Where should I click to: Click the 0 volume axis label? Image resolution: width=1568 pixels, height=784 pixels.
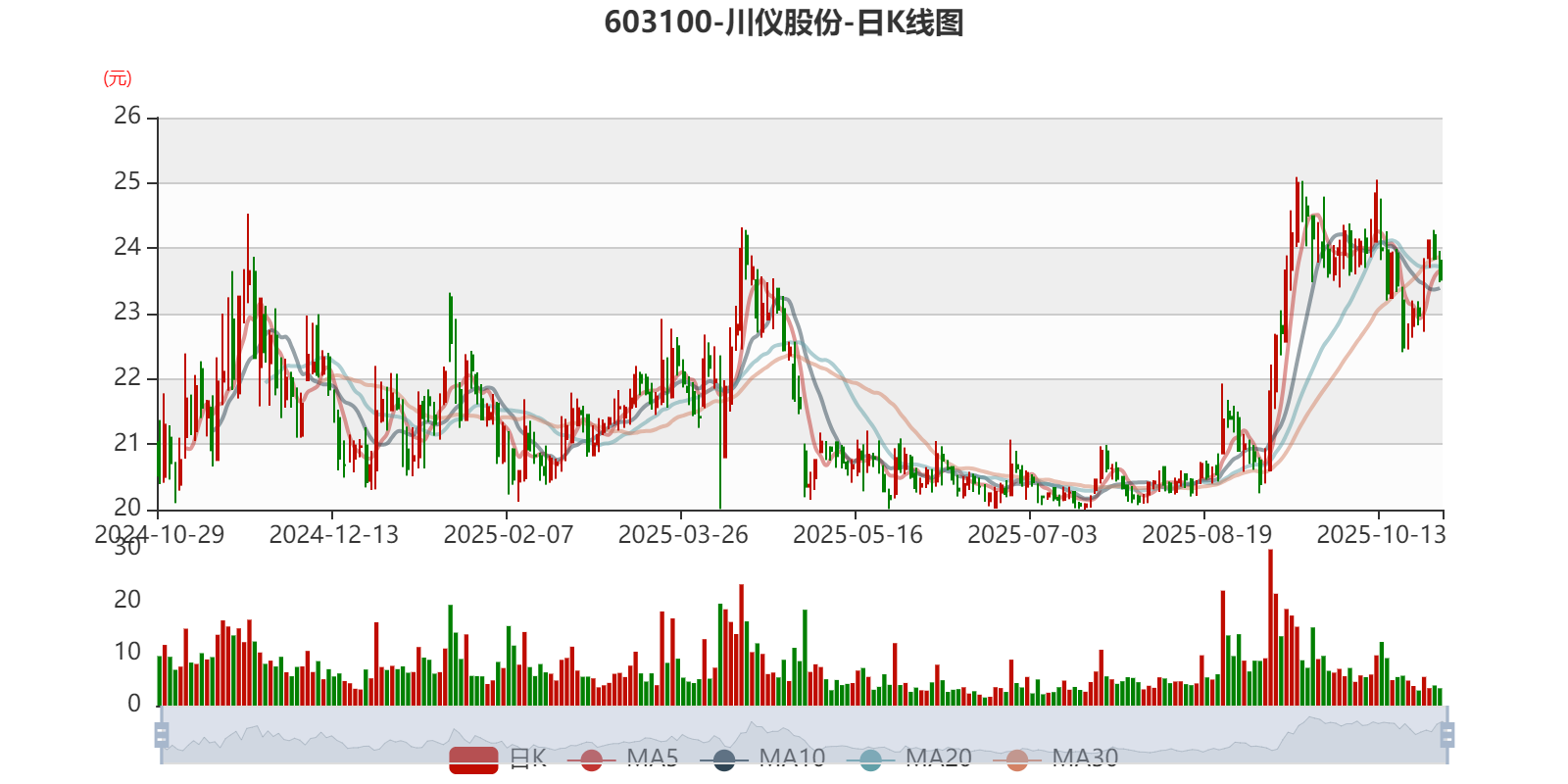pos(134,704)
